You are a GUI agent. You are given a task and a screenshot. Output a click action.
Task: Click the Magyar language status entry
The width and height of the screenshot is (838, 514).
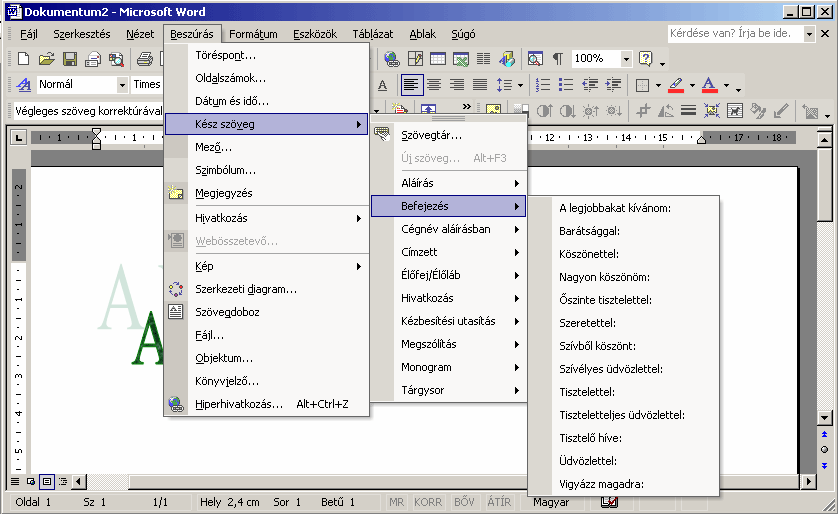[551, 502]
